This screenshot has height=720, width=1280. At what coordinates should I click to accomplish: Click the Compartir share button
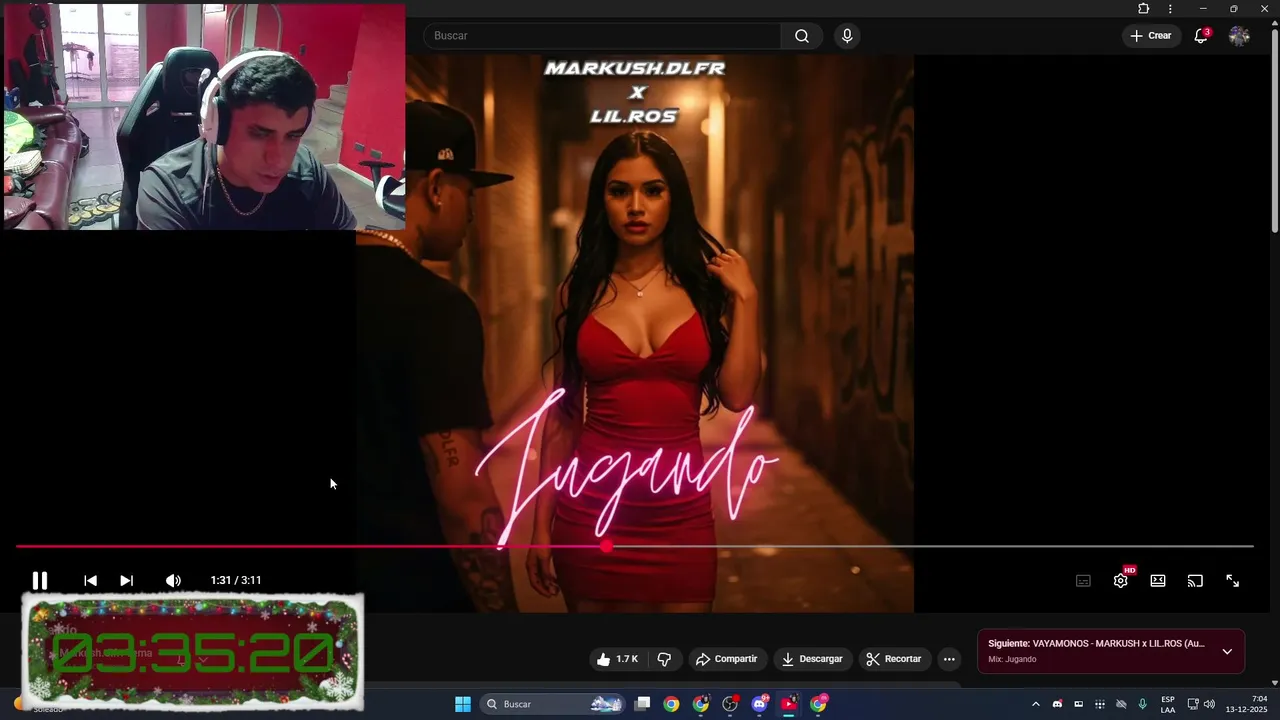click(727, 659)
